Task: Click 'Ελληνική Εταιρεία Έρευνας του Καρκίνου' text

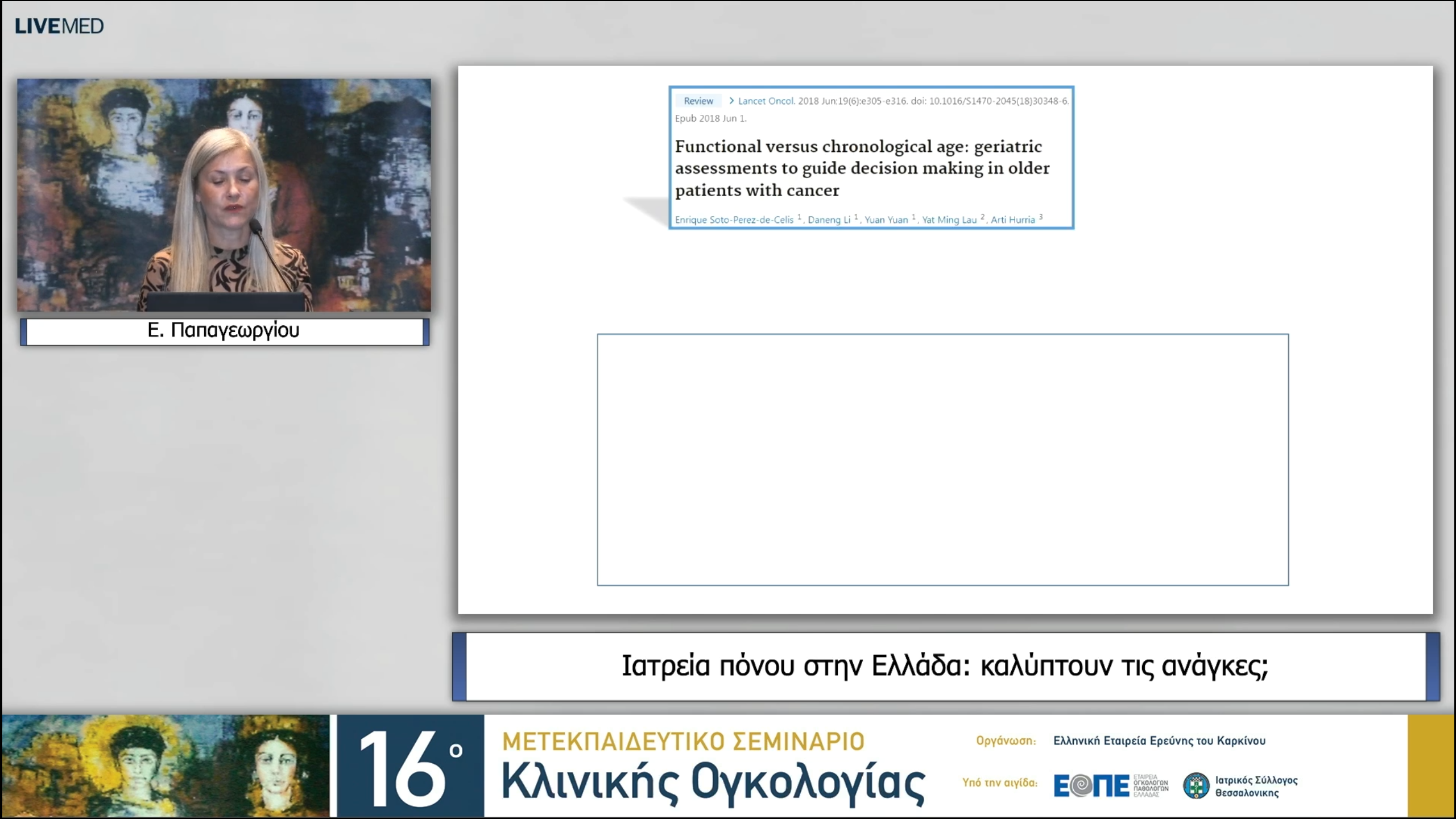Action: click(x=1160, y=741)
